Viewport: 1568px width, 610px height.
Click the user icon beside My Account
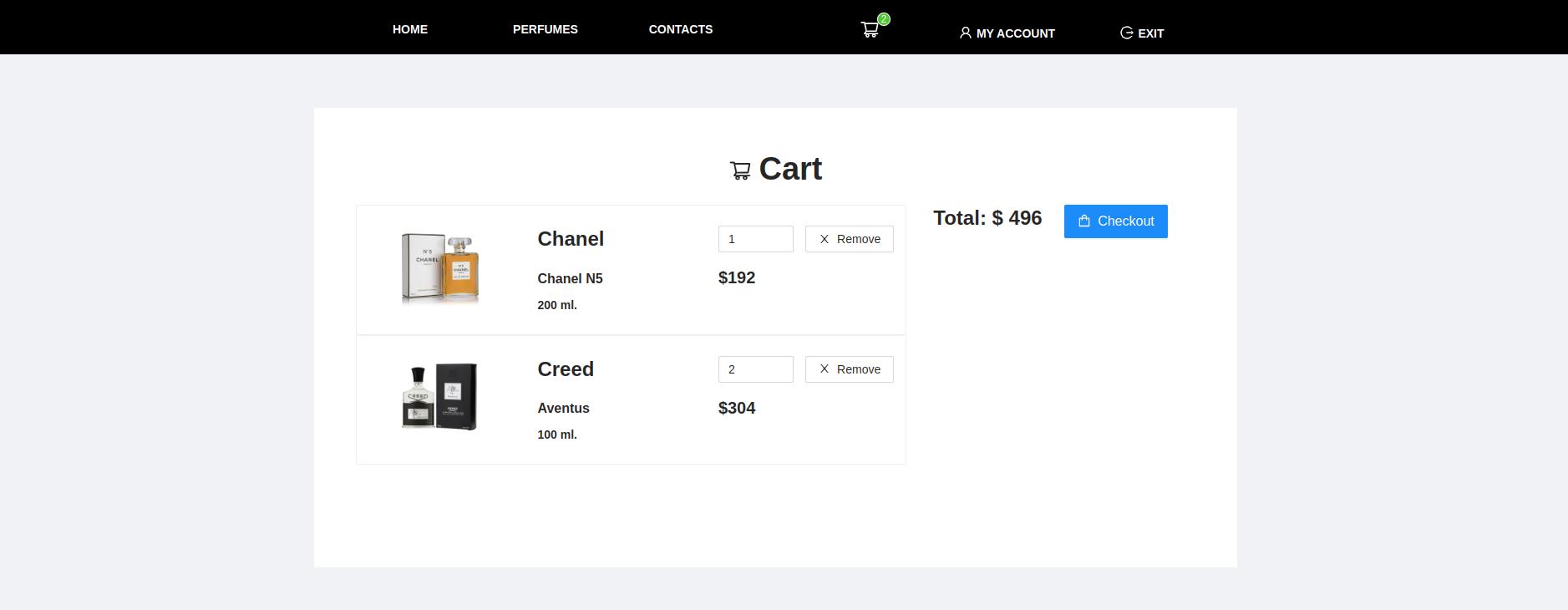click(x=965, y=33)
